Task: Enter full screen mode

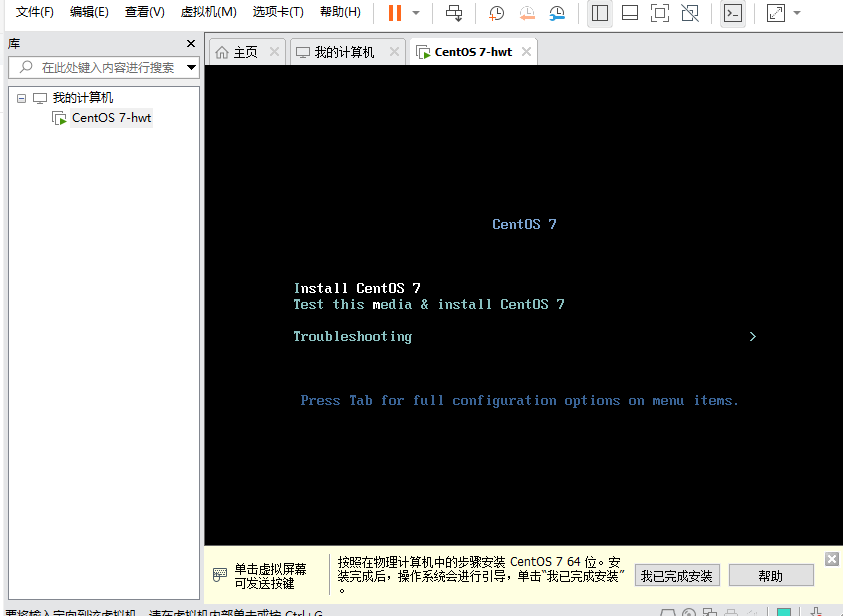Action: click(660, 13)
